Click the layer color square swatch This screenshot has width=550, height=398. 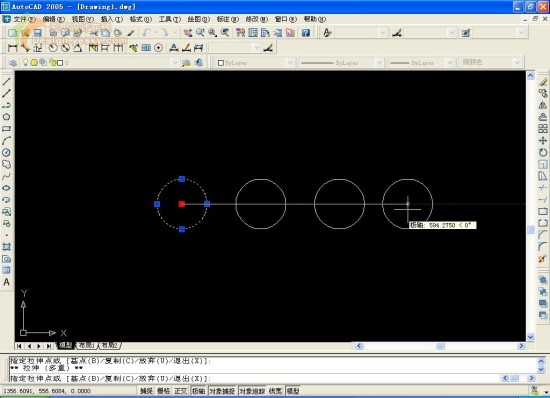(60, 63)
